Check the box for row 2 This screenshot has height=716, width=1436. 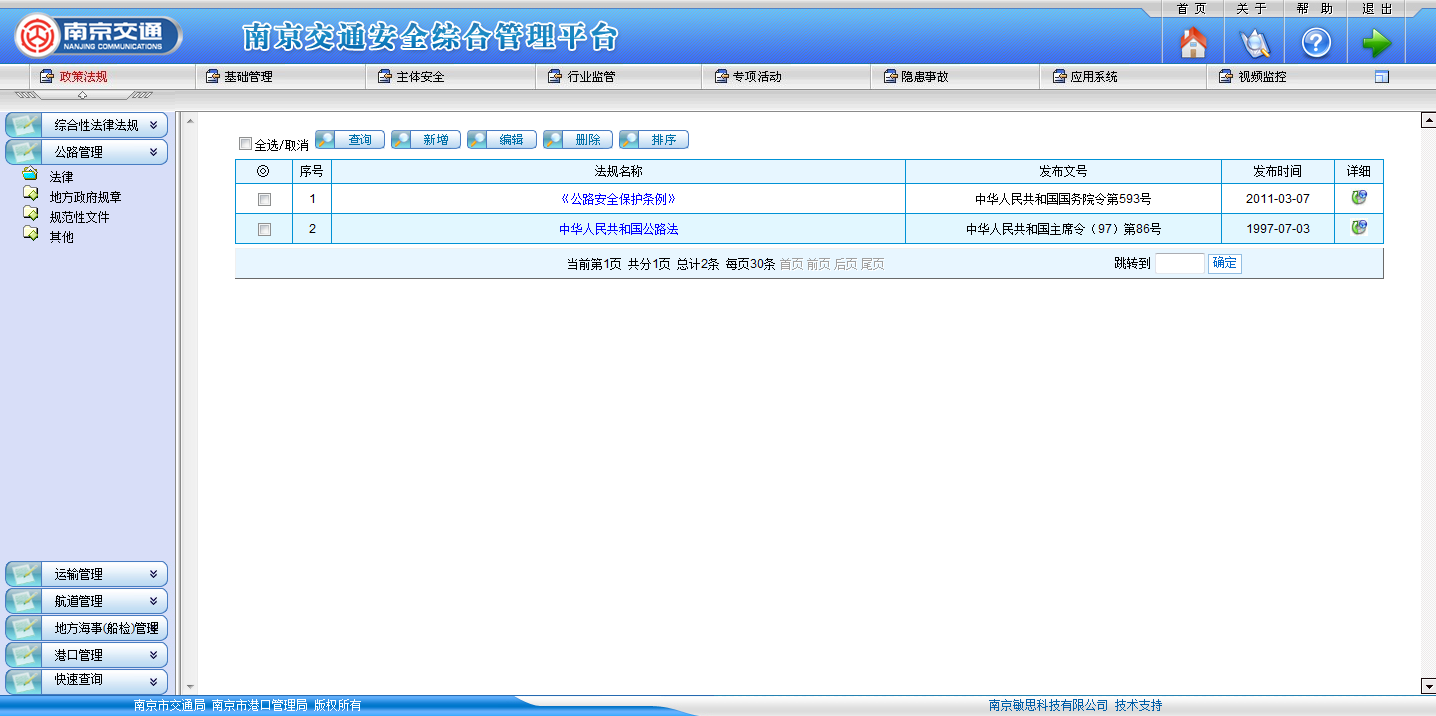[x=264, y=229]
